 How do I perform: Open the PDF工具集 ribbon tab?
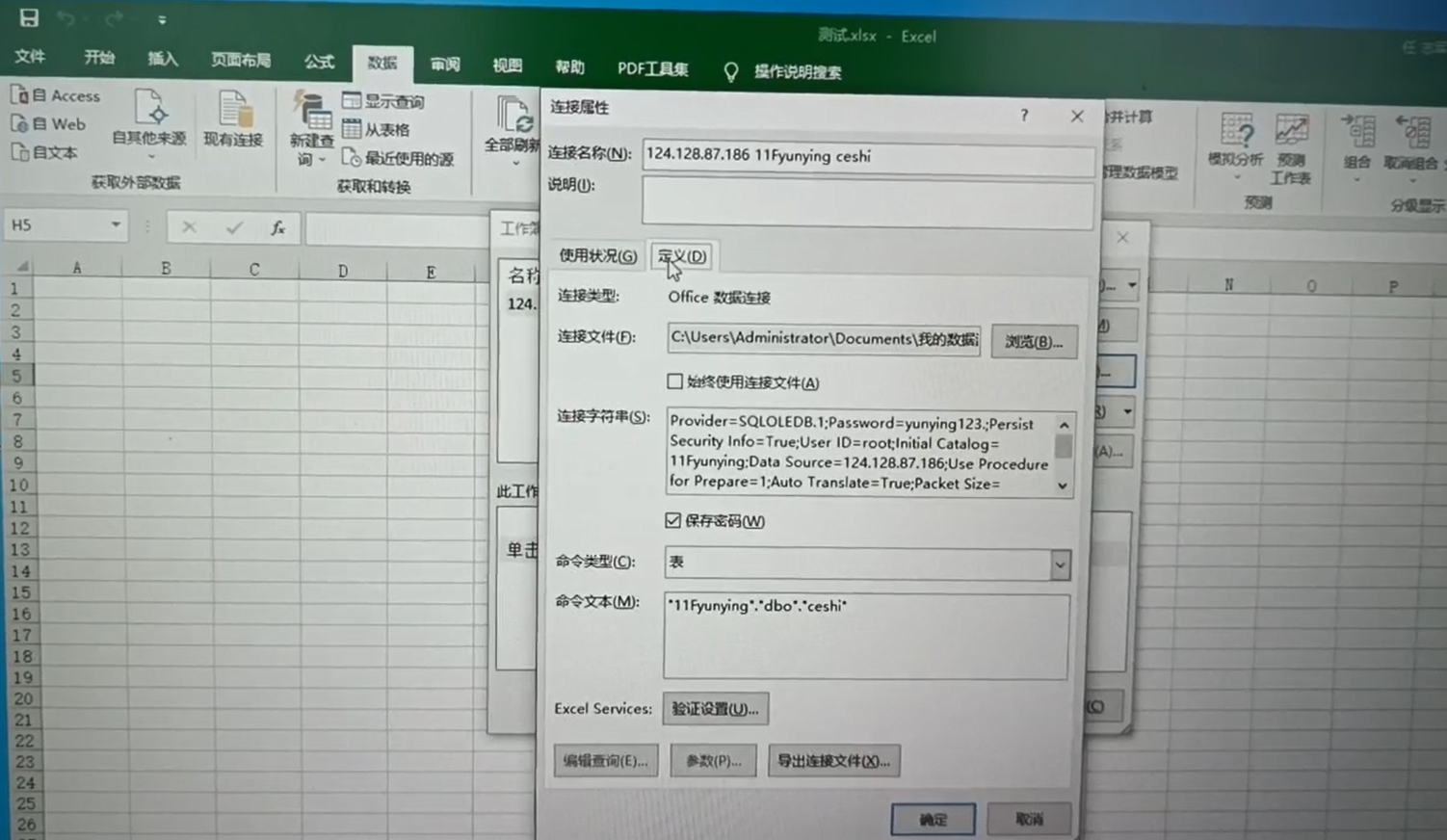pos(652,69)
